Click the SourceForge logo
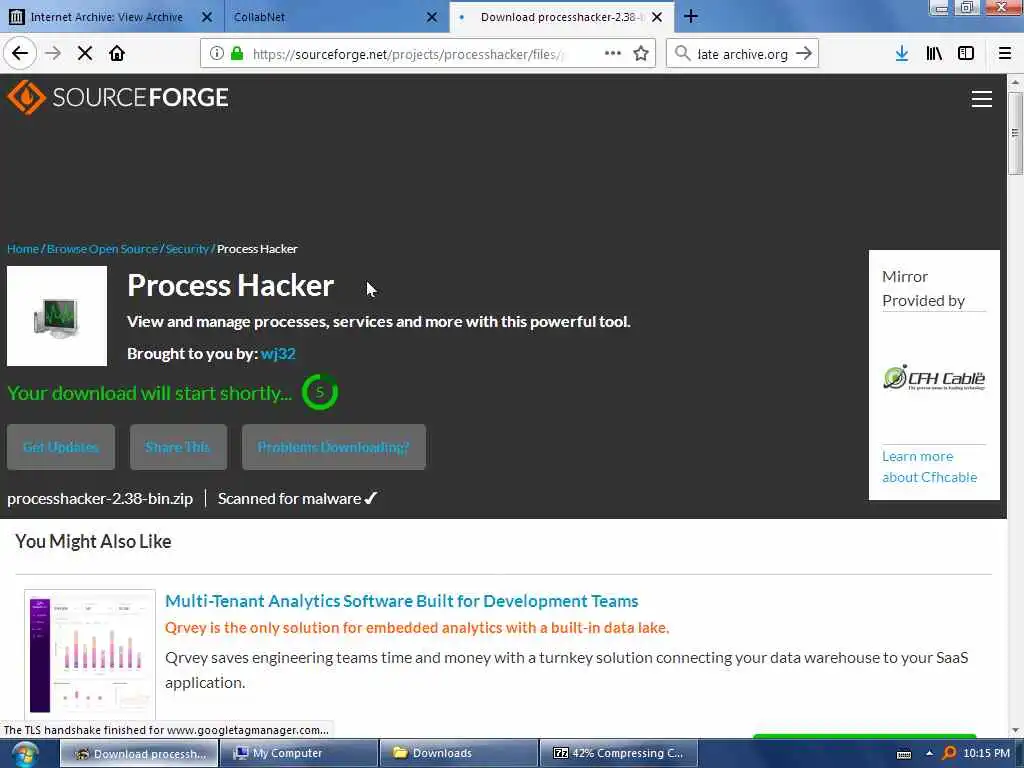1024x768 pixels. (118, 97)
